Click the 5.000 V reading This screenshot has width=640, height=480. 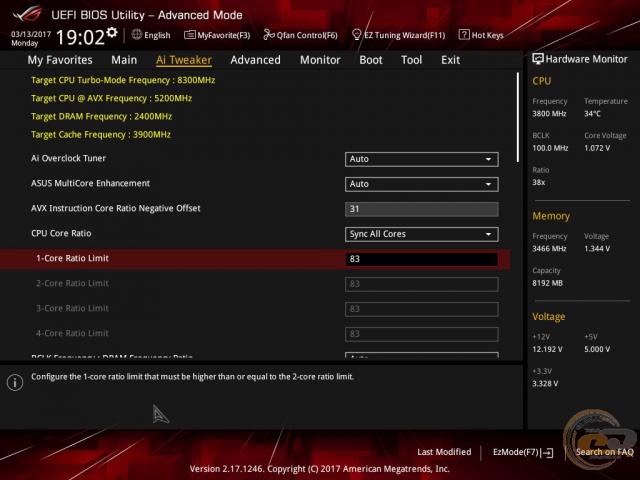(x=597, y=349)
